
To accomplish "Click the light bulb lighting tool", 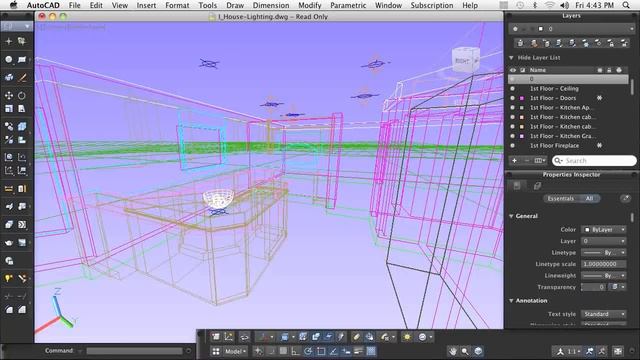I will click(9, 278).
